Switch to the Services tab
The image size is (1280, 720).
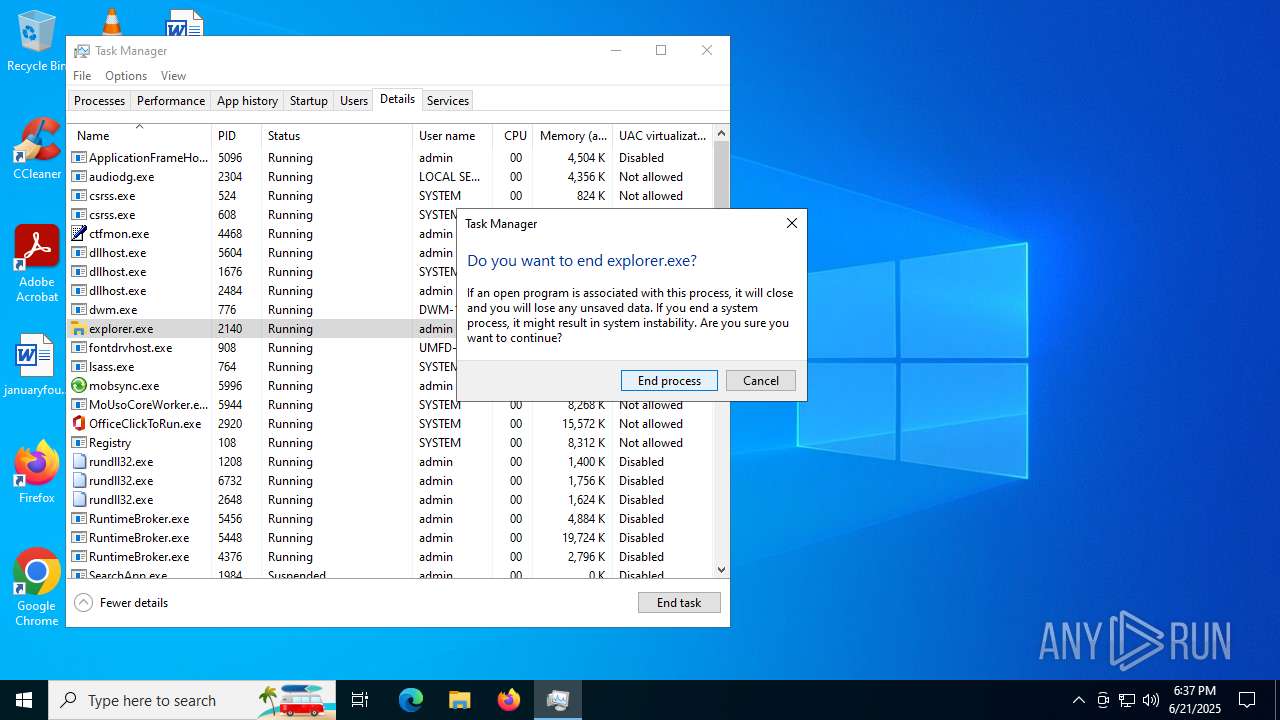click(447, 101)
